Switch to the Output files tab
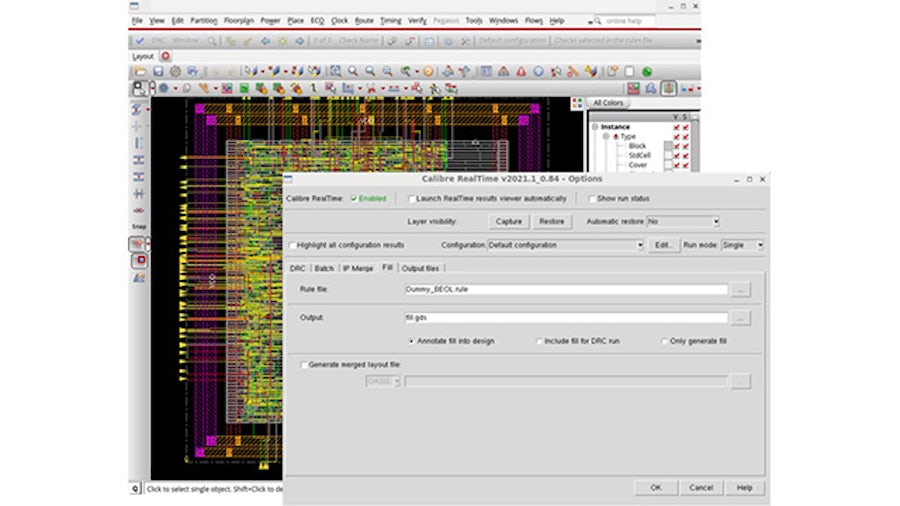 click(x=419, y=268)
